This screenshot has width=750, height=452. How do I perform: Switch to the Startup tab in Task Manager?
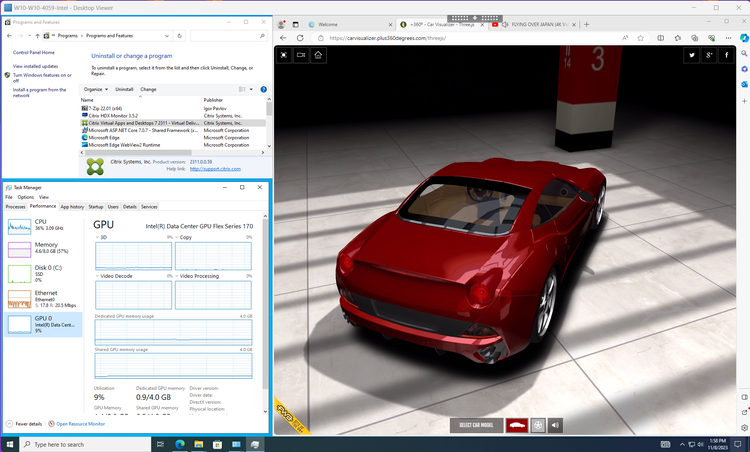[96, 207]
